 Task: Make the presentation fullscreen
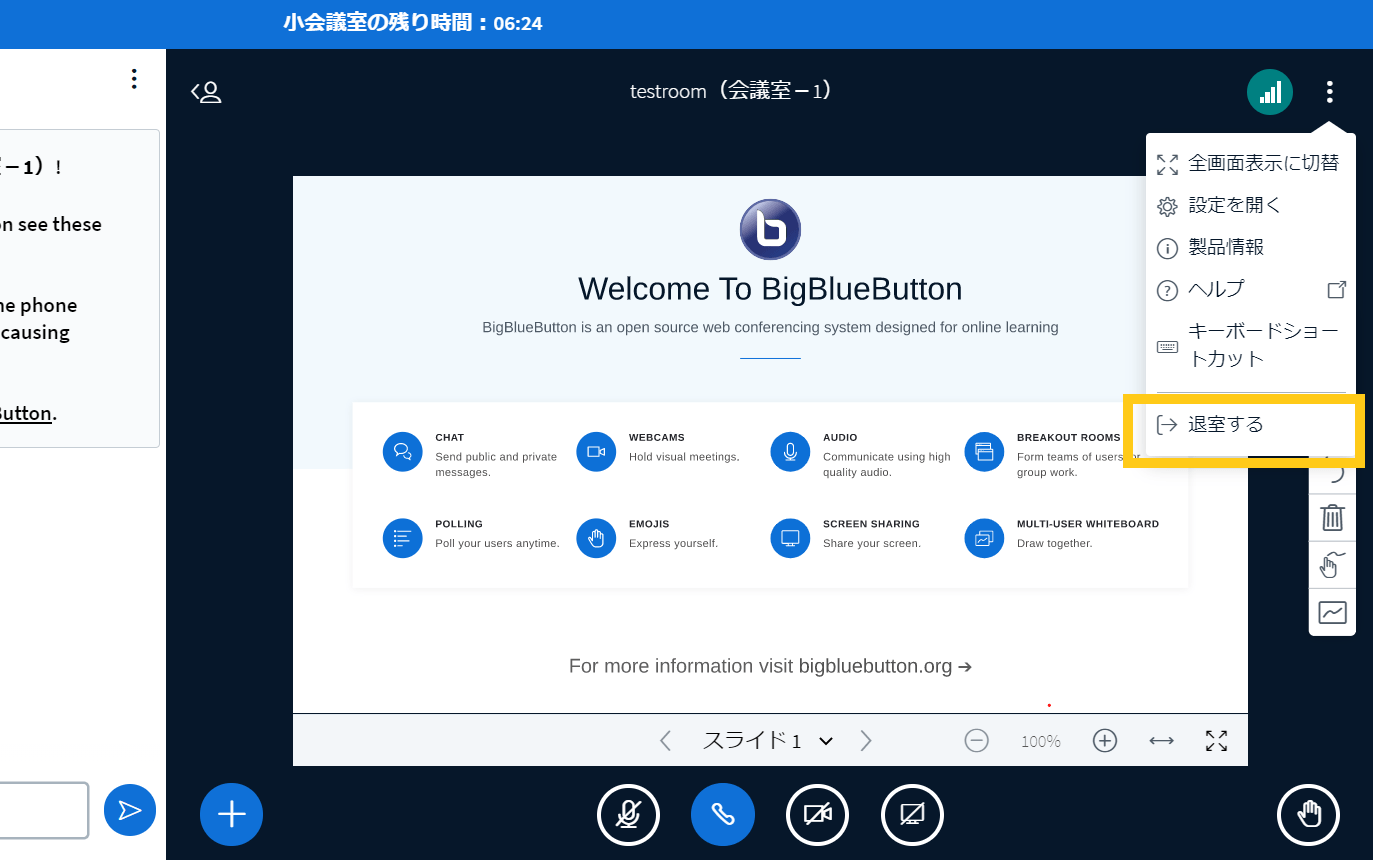tap(1216, 741)
